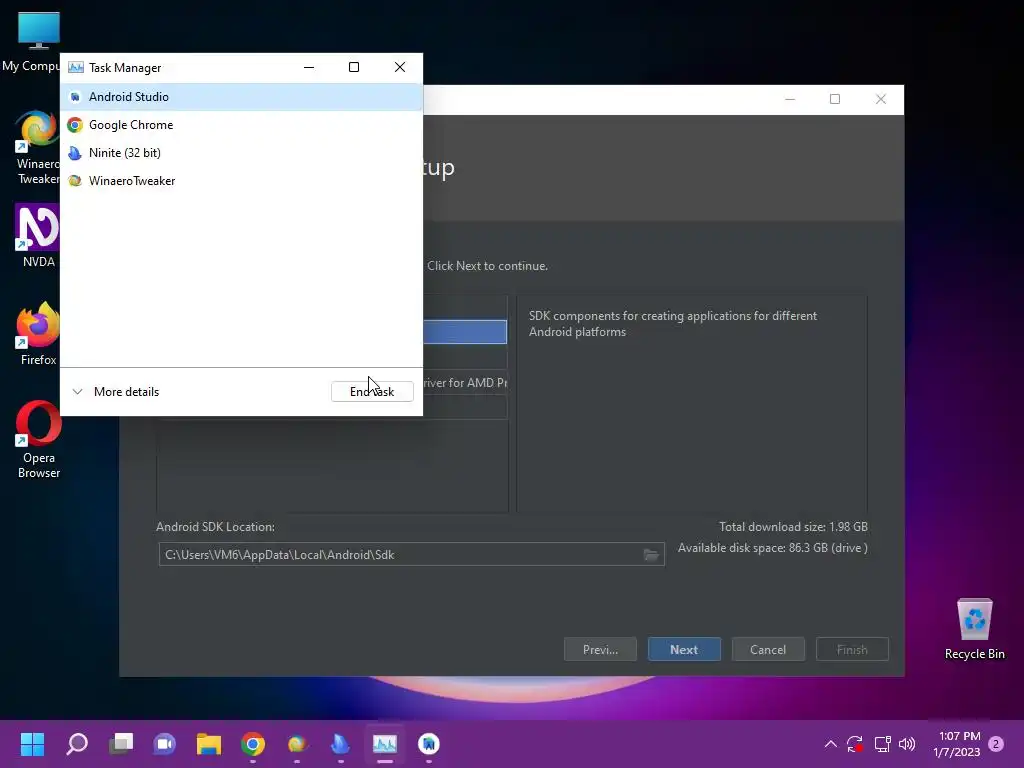Maximize the Task Manager window
1024x768 pixels.
354,67
